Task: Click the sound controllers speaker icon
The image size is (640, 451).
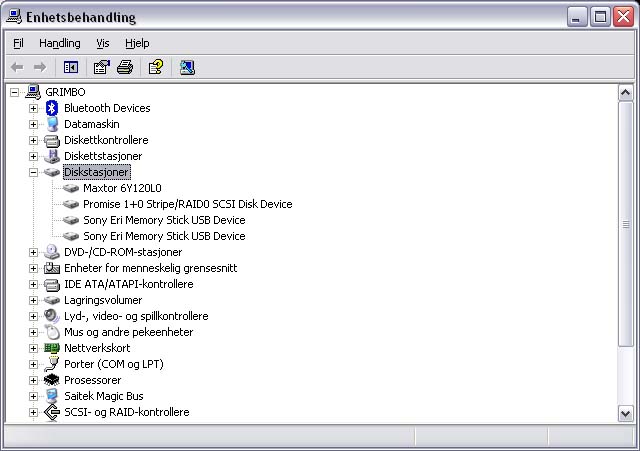Action: (x=52, y=316)
